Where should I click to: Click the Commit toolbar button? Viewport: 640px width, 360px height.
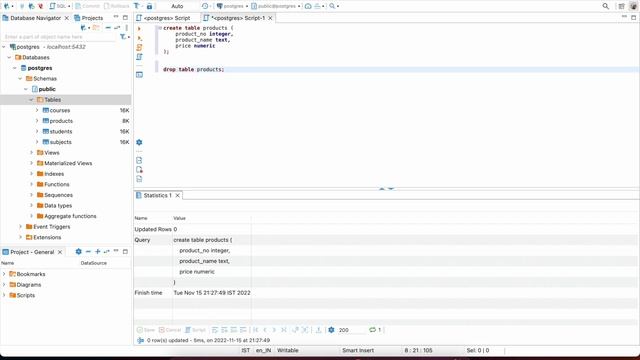(x=87, y=6)
